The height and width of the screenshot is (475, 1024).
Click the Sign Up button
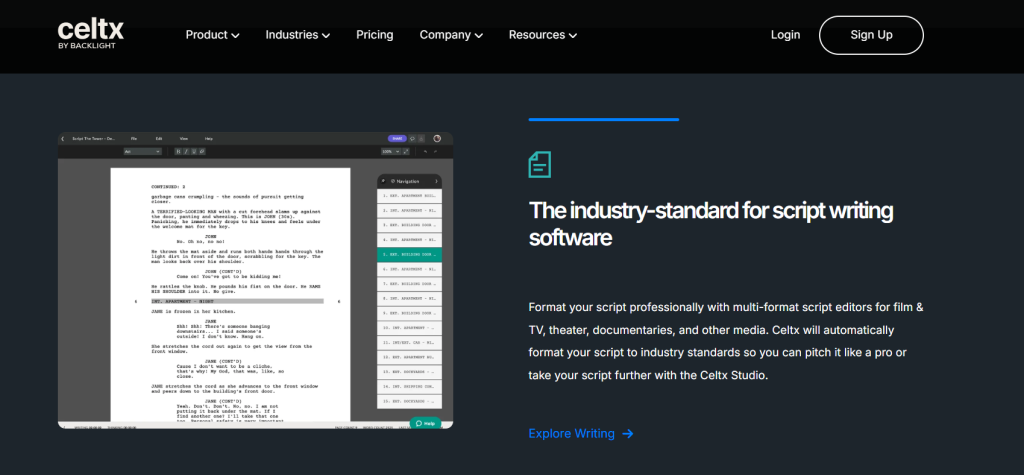point(870,35)
